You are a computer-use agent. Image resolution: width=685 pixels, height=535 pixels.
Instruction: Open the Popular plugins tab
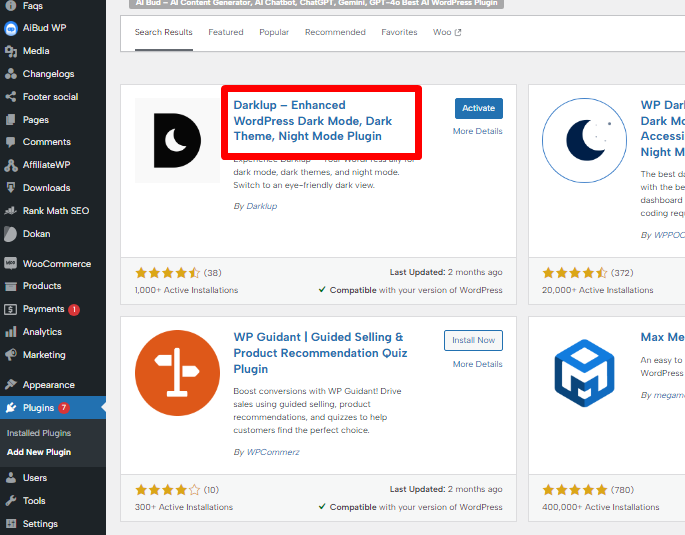coord(274,32)
